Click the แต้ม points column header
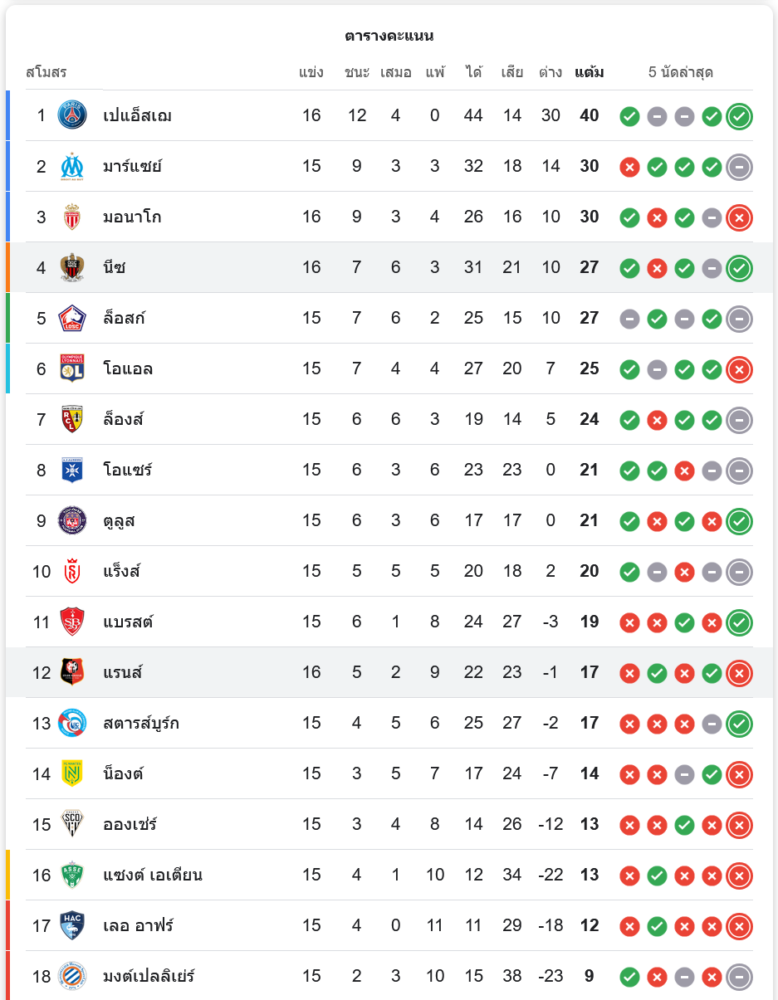 (x=589, y=73)
